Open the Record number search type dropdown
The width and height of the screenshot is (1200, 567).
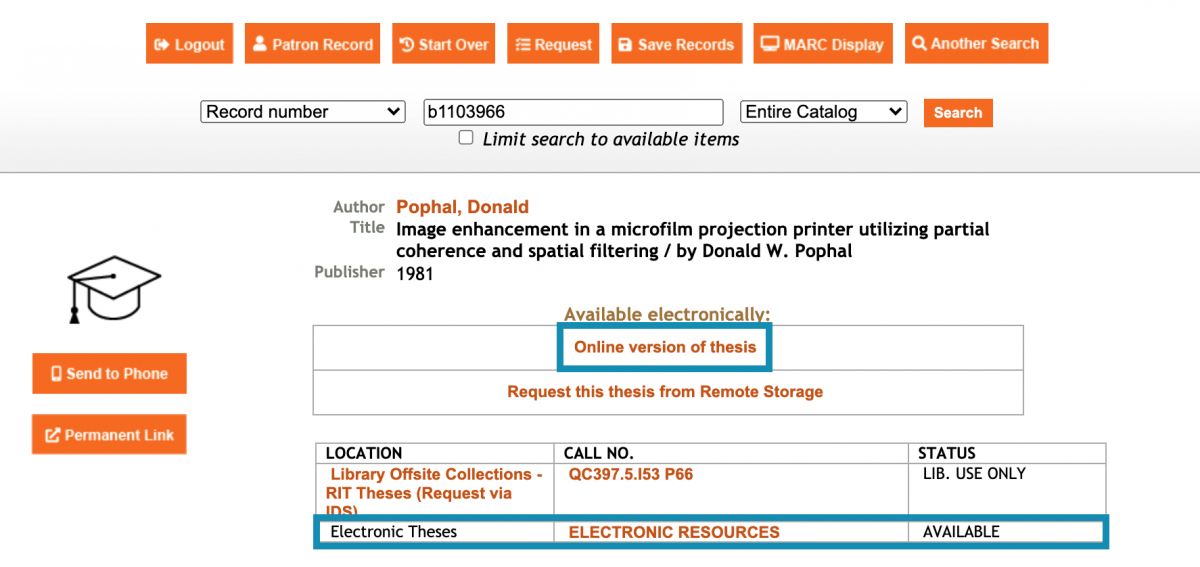pos(303,112)
